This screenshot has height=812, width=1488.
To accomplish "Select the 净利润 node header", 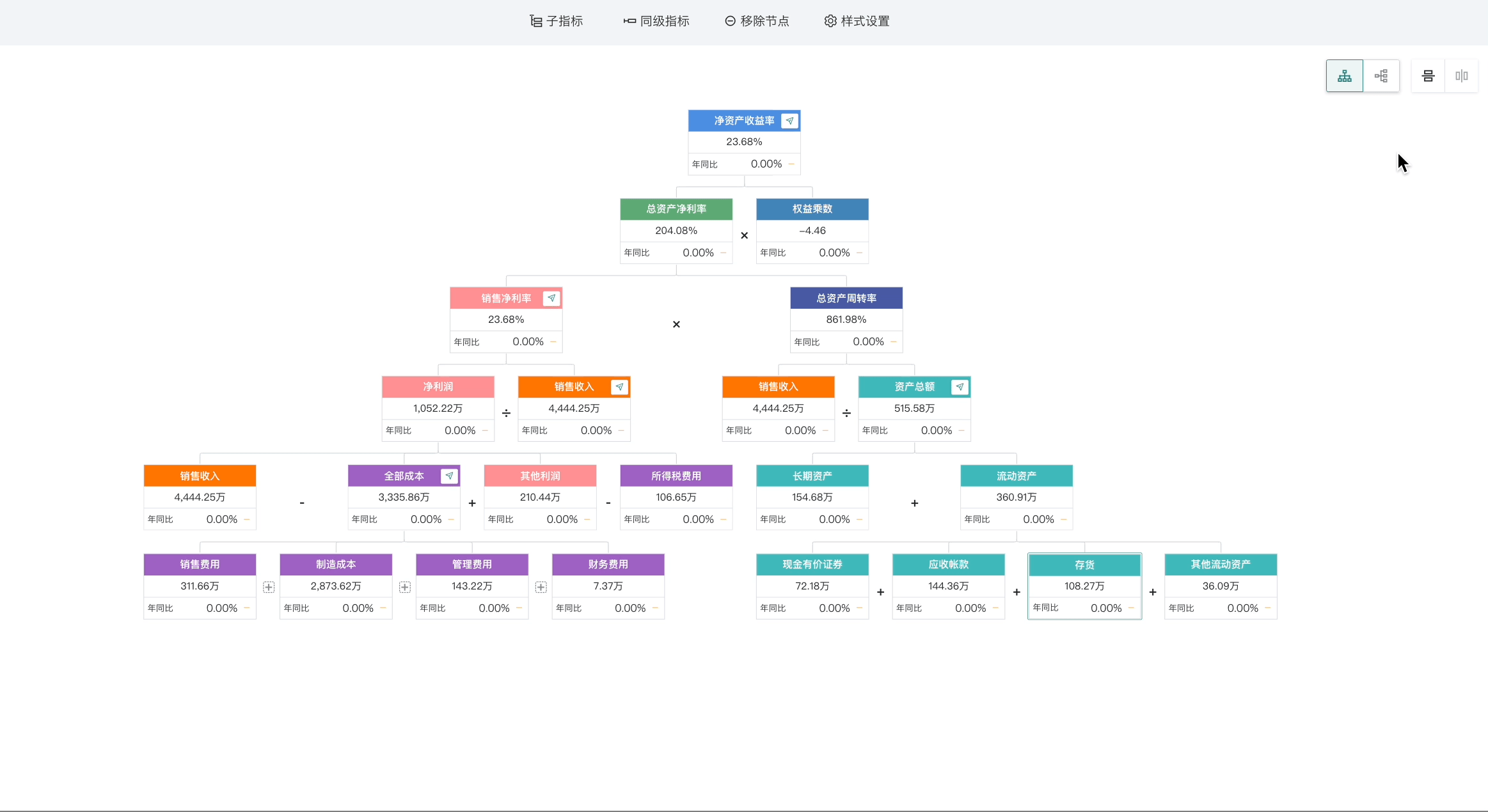I will point(438,387).
